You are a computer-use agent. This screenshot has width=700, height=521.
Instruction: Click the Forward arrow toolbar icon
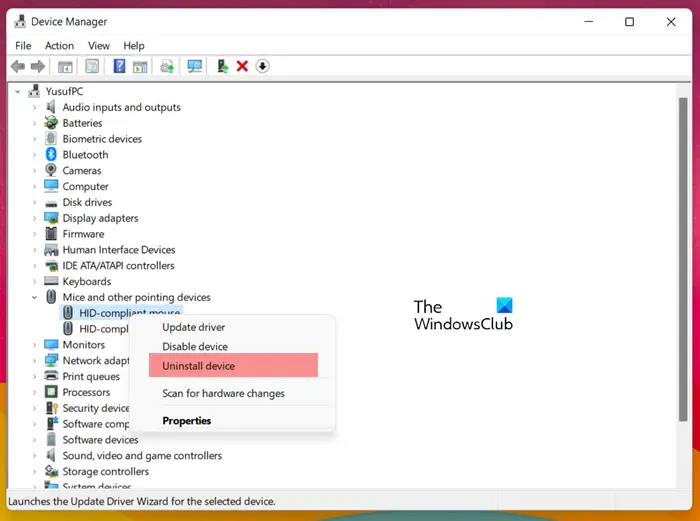tap(38, 67)
